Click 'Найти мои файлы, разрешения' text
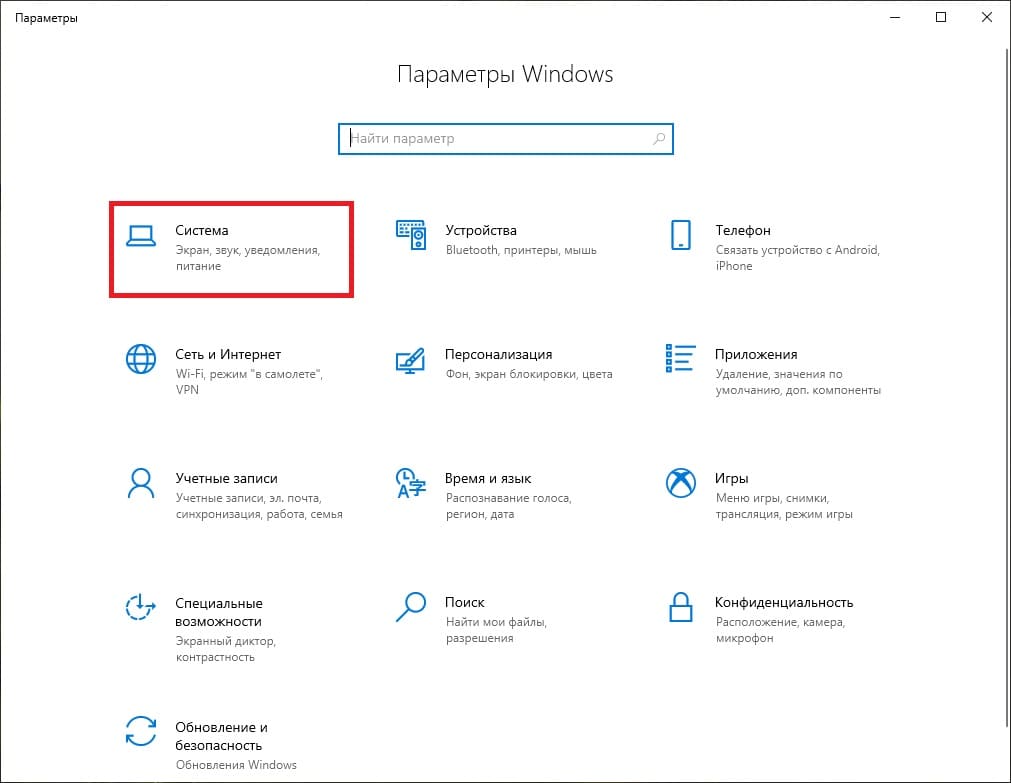This screenshot has width=1011, height=783. pyautogui.click(x=496, y=630)
